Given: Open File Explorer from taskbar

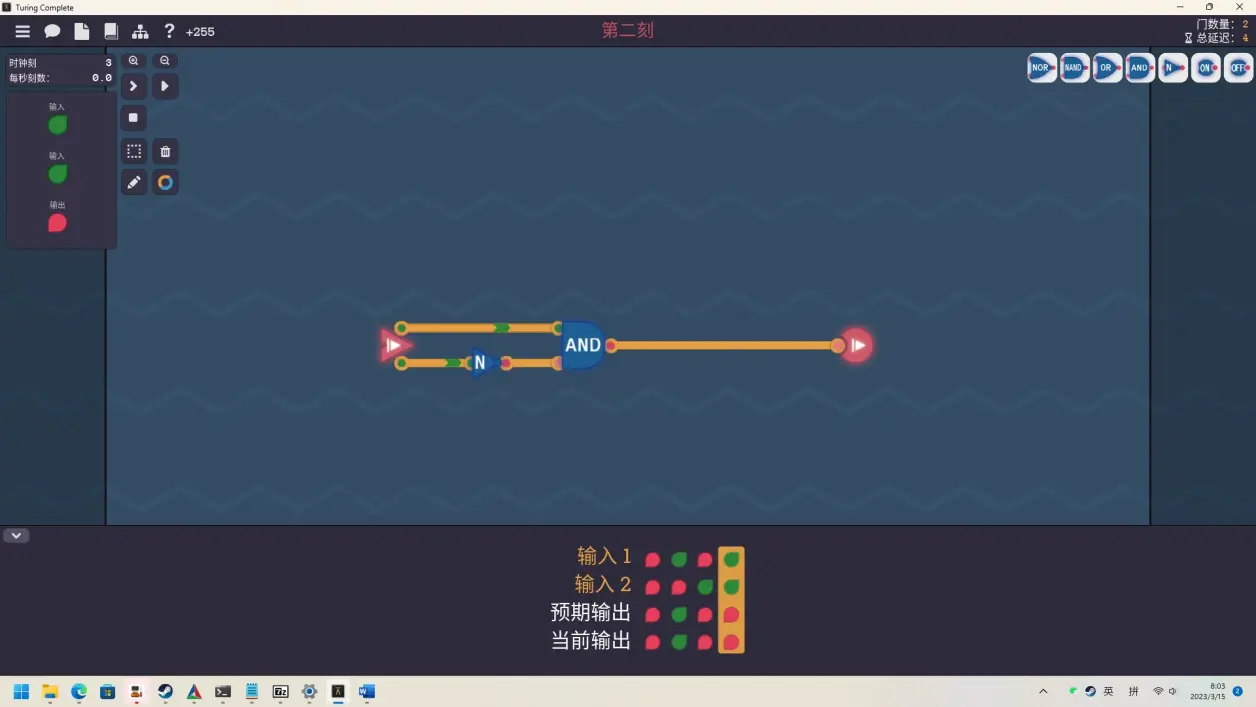Looking at the screenshot, I should coord(50,691).
